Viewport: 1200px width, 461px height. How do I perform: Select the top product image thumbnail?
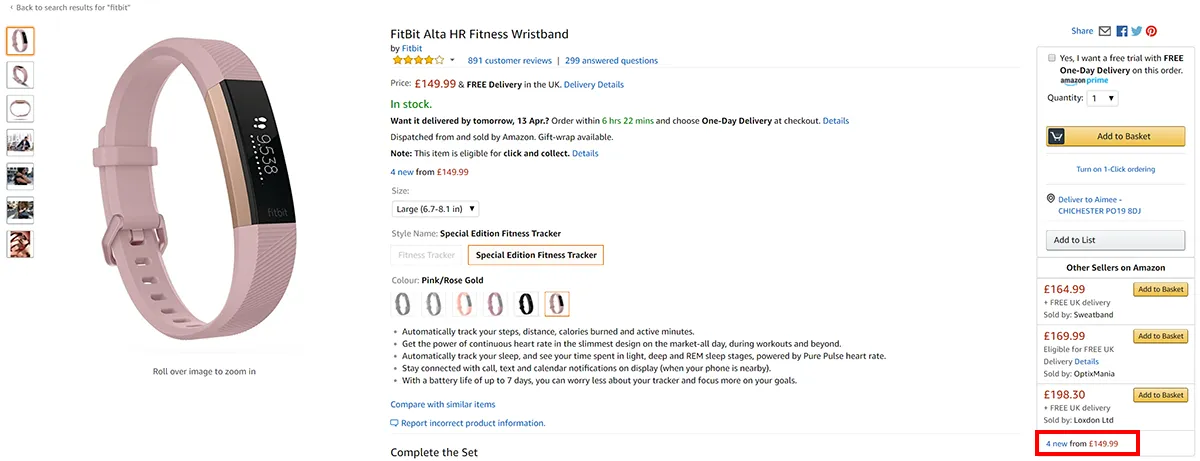(x=20, y=41)
